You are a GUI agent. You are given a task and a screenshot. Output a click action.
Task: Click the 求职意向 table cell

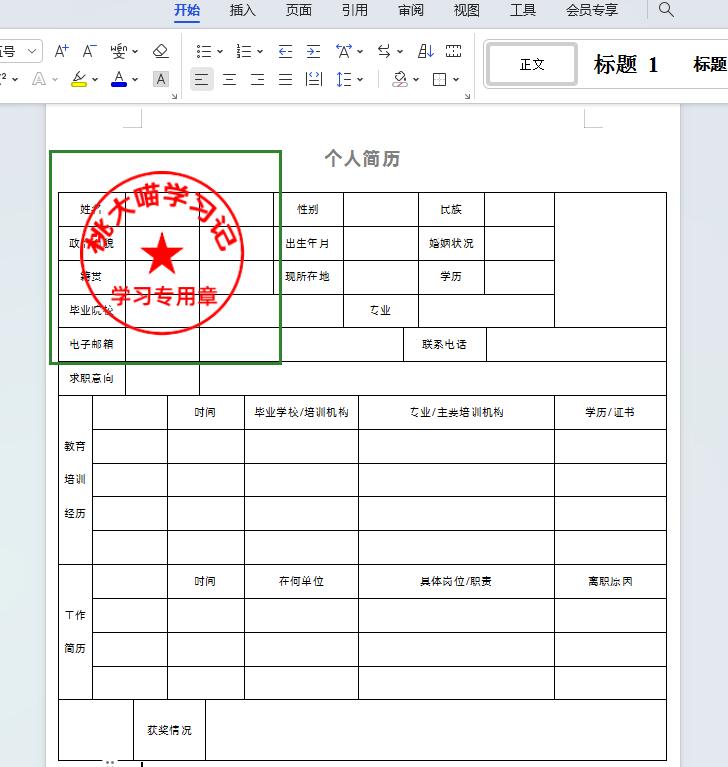click(91, 378)
